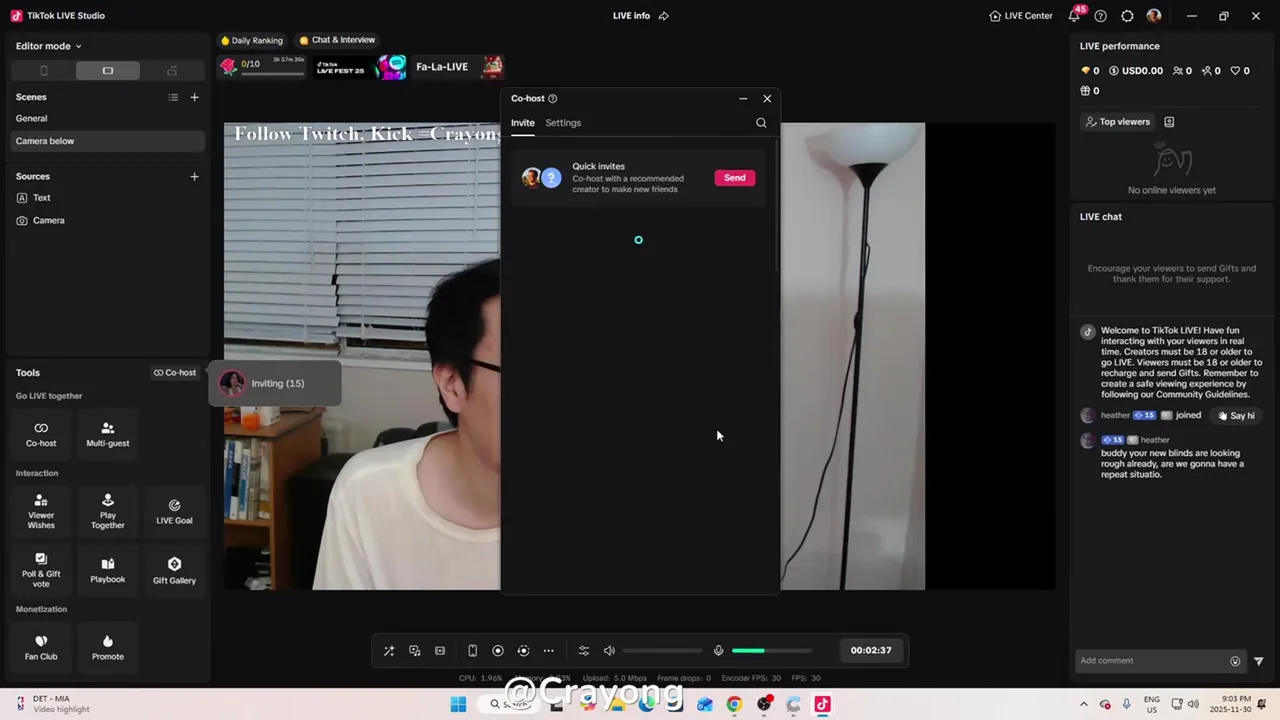Open the Editor mode dropdown
1280x720 pixels.
point(48,46)
